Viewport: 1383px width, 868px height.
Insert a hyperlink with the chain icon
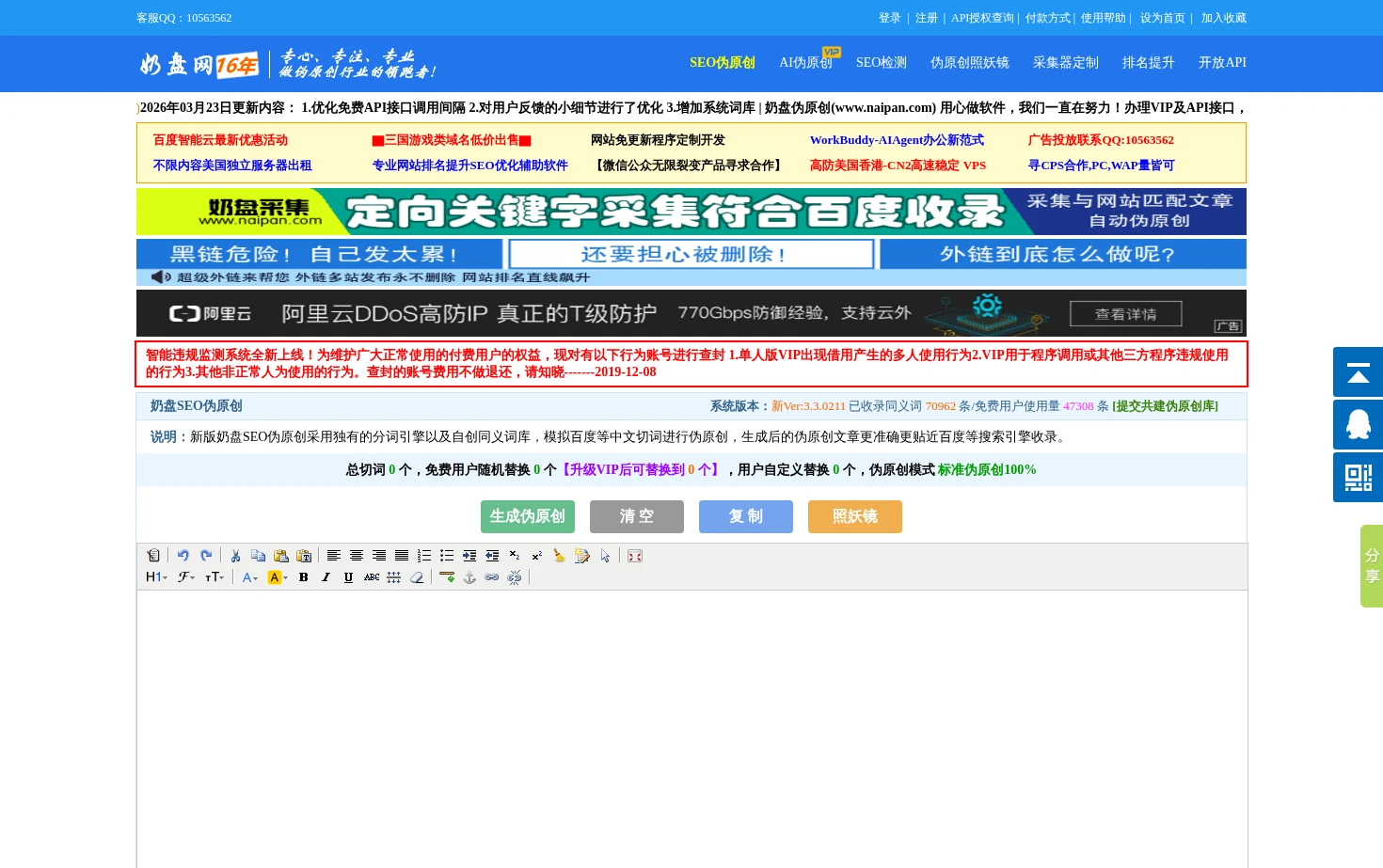click(x=492, y=577)
